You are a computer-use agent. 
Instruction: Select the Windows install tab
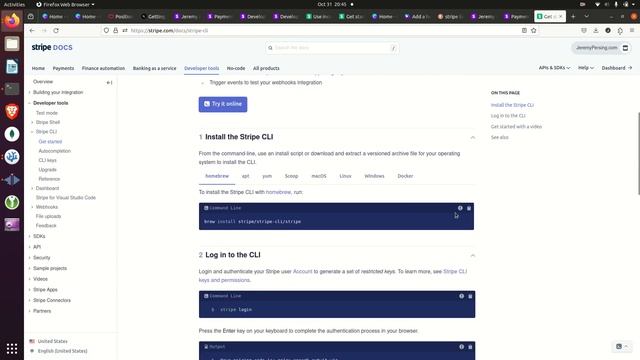click(374, 176)
